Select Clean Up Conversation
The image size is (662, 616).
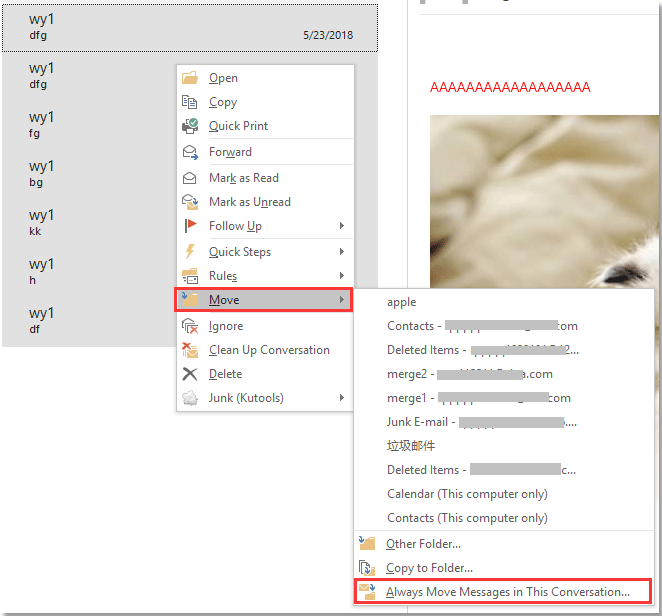point(265,350)
